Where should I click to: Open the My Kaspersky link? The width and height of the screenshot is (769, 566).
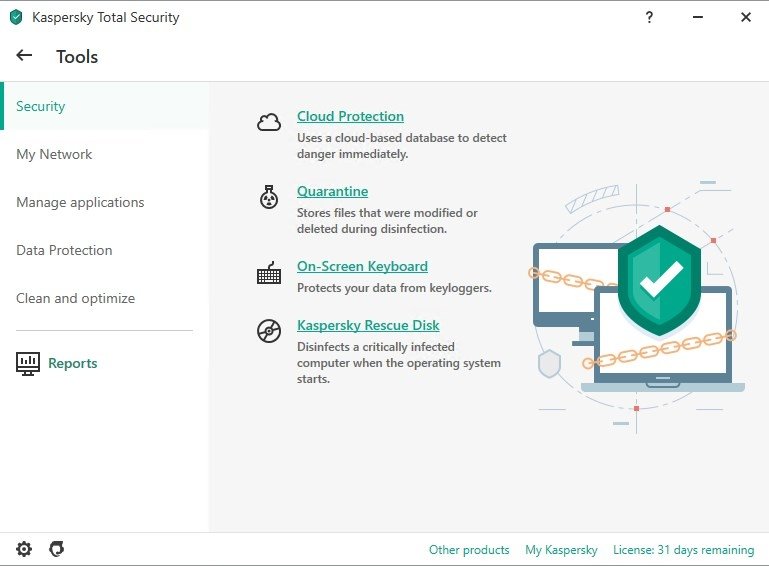click(x=561, y=550)
